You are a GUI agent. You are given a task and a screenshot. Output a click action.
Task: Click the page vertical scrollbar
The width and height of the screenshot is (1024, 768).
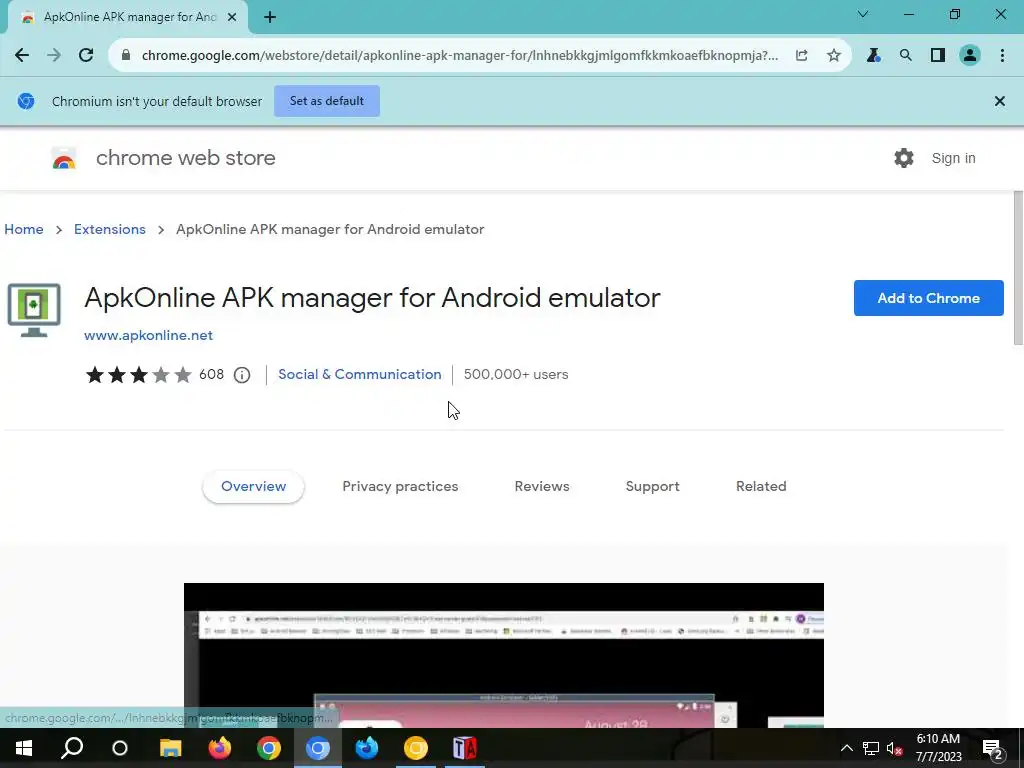1018,268
